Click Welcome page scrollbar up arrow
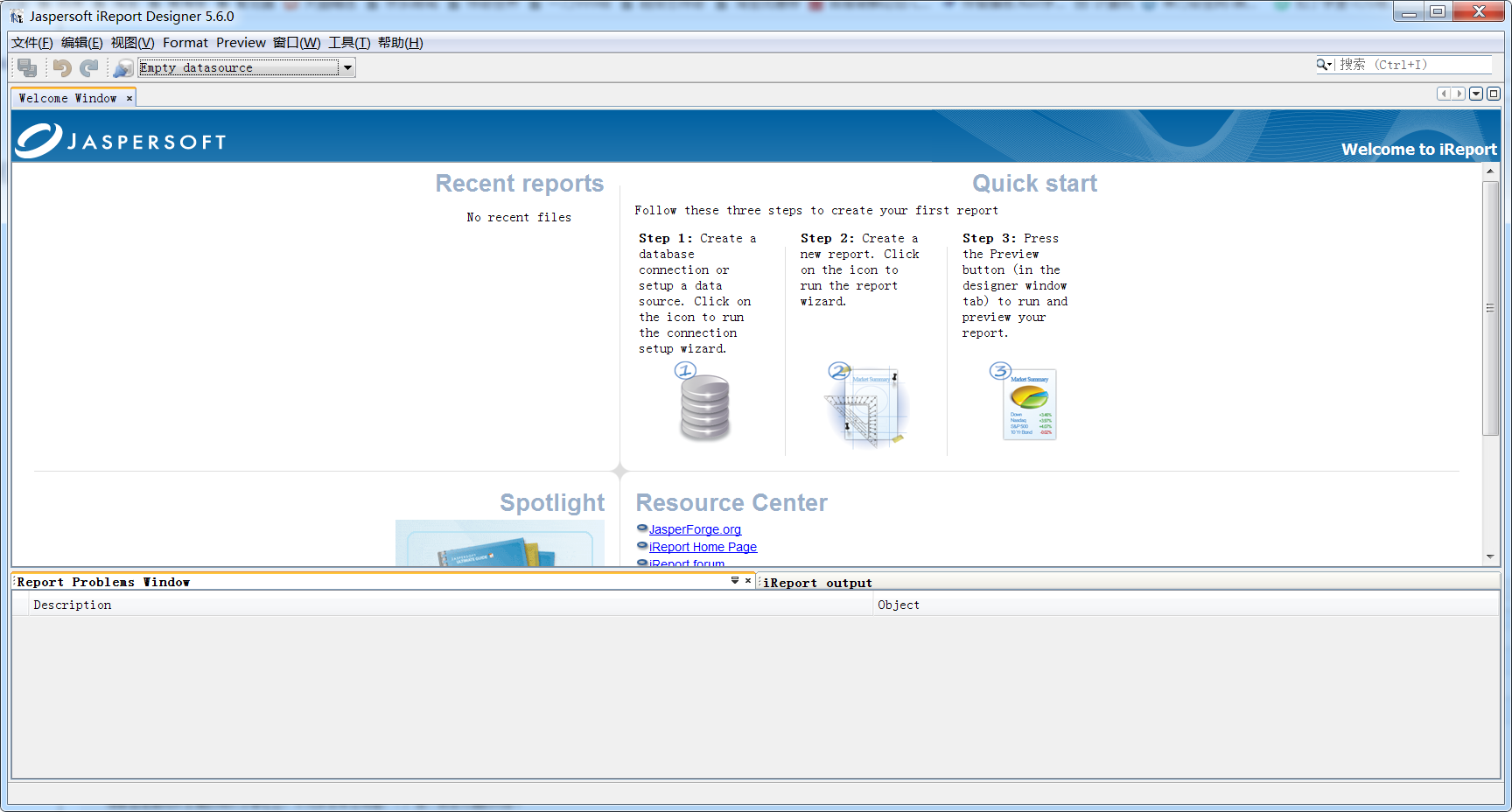The height and width of the screenshot is (812, 1512). (1490, 171)
